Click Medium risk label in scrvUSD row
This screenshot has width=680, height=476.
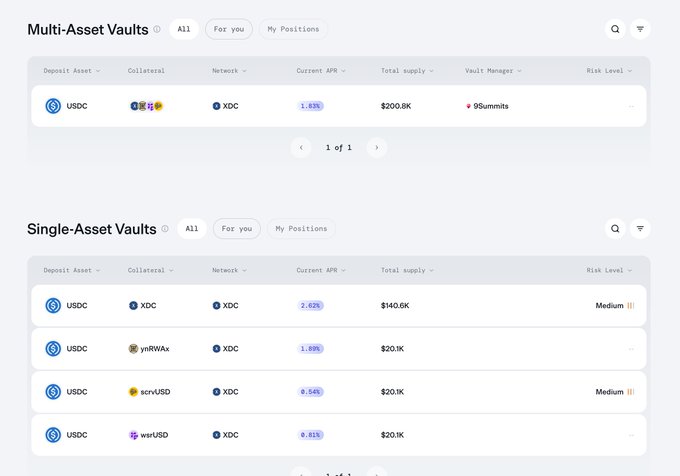click(609, 392)
